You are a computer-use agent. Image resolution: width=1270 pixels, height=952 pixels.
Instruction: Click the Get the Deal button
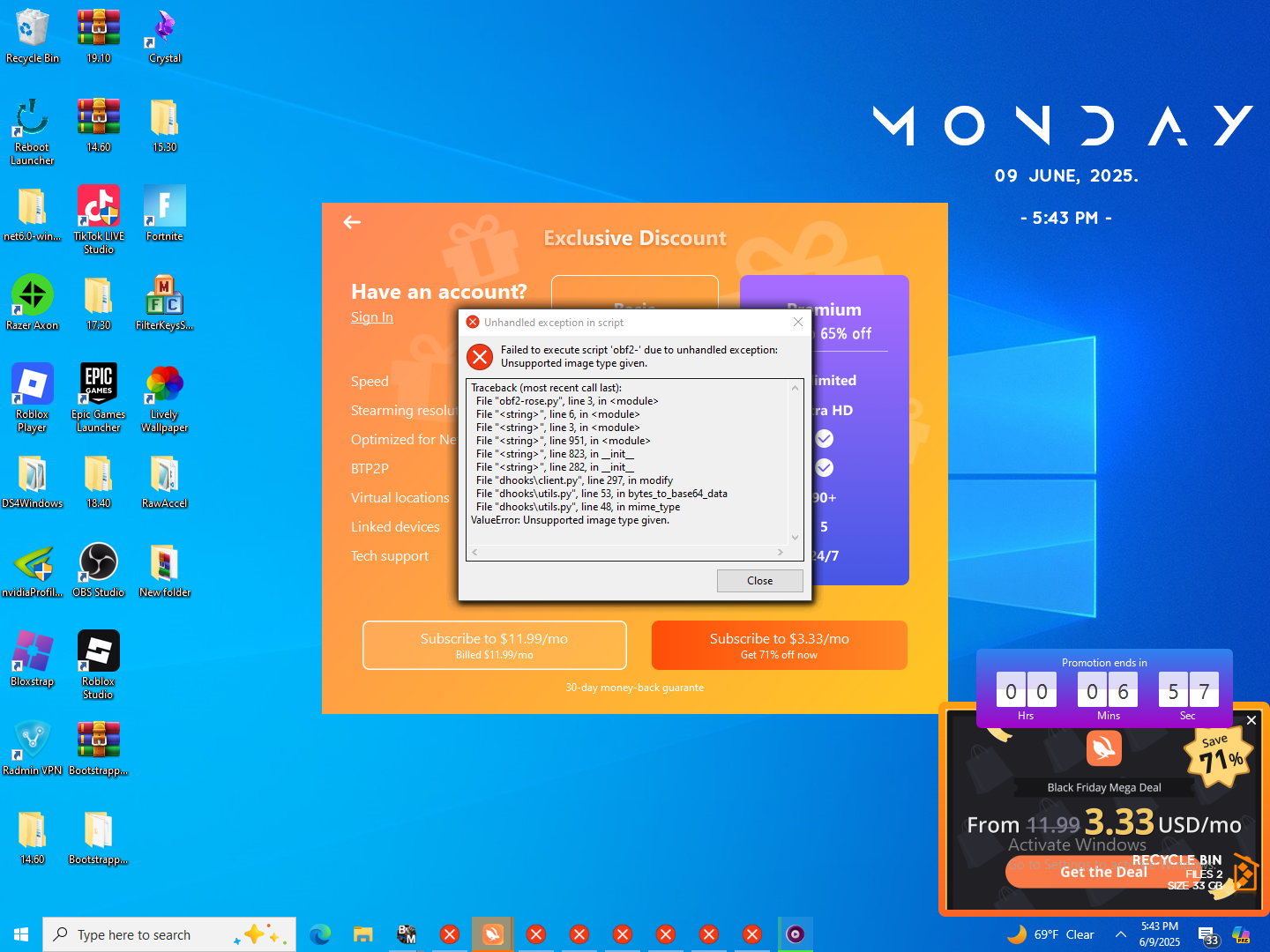(1104, 872)
